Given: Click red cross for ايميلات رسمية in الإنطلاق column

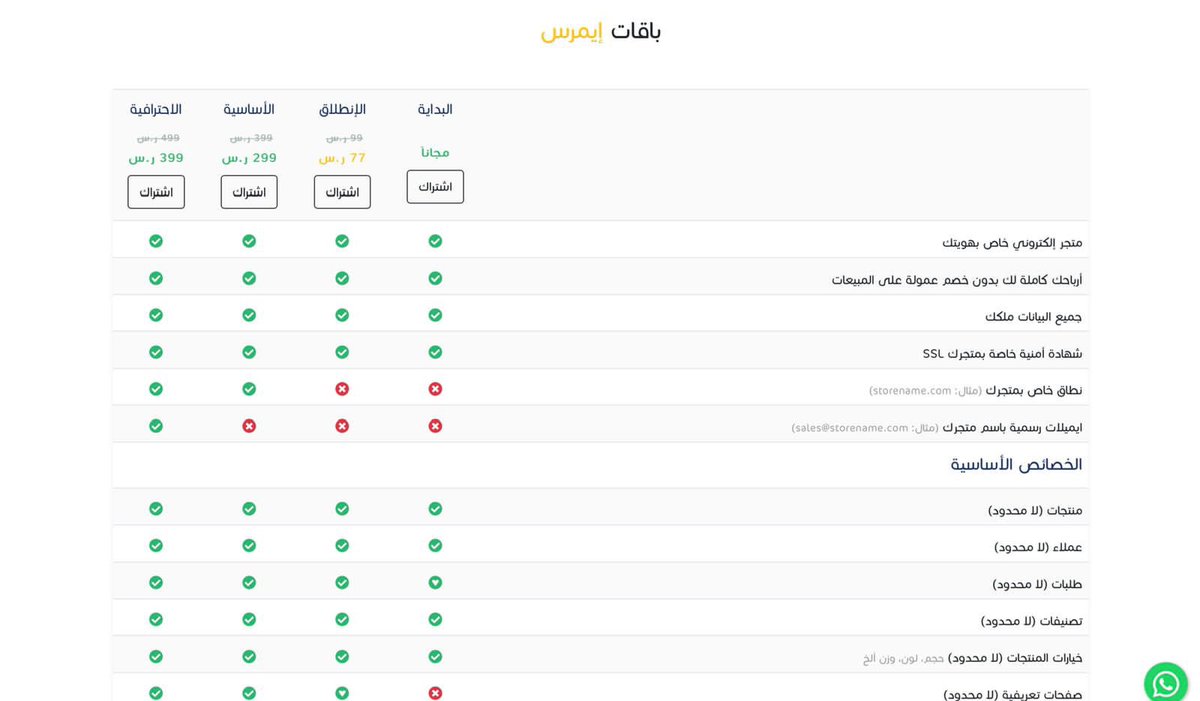Looking at the screenshot, I should click(342, 426).
